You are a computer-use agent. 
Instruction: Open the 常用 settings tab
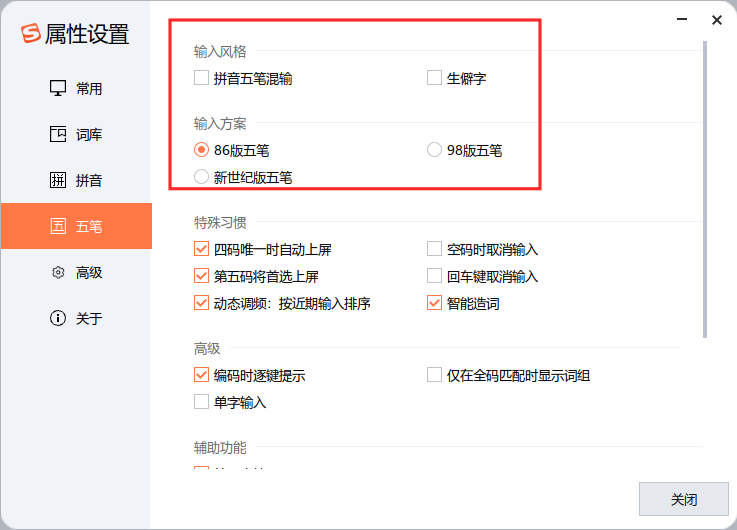[76, 88]
